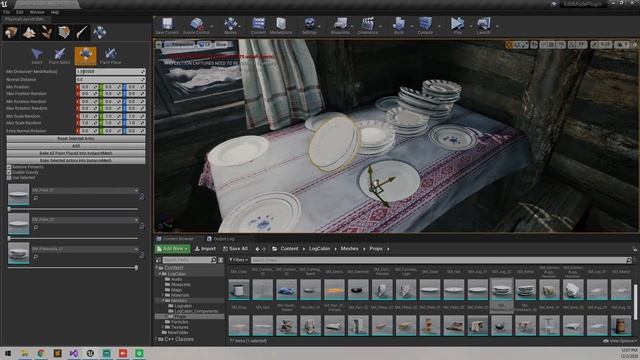Select the Paint mode icon
The height and width of the screenshot is (360, 640).
click(29, 32)
